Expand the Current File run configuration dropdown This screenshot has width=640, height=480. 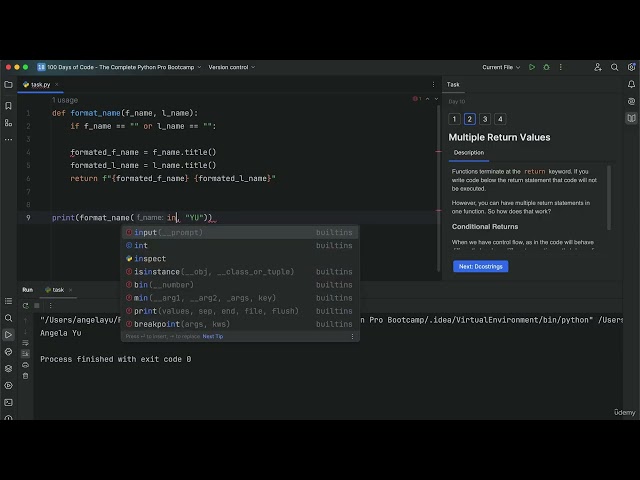tap(501, 67)
